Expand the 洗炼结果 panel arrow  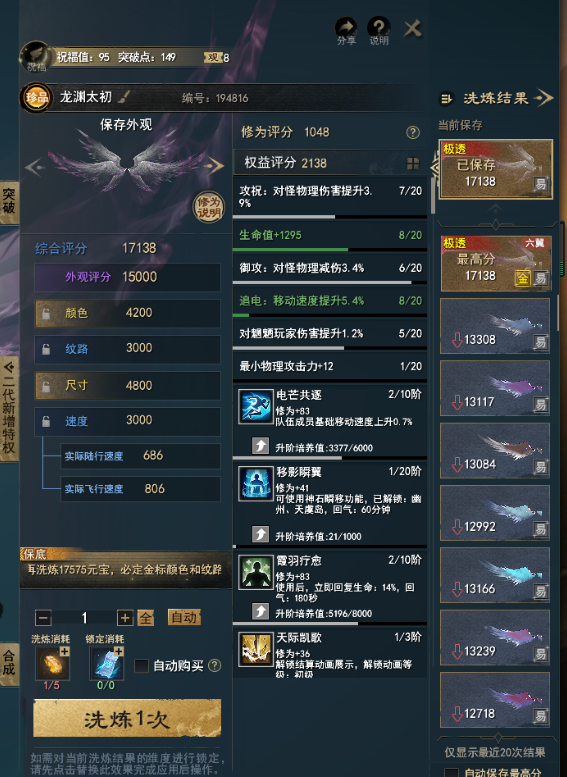pos(544,98)
